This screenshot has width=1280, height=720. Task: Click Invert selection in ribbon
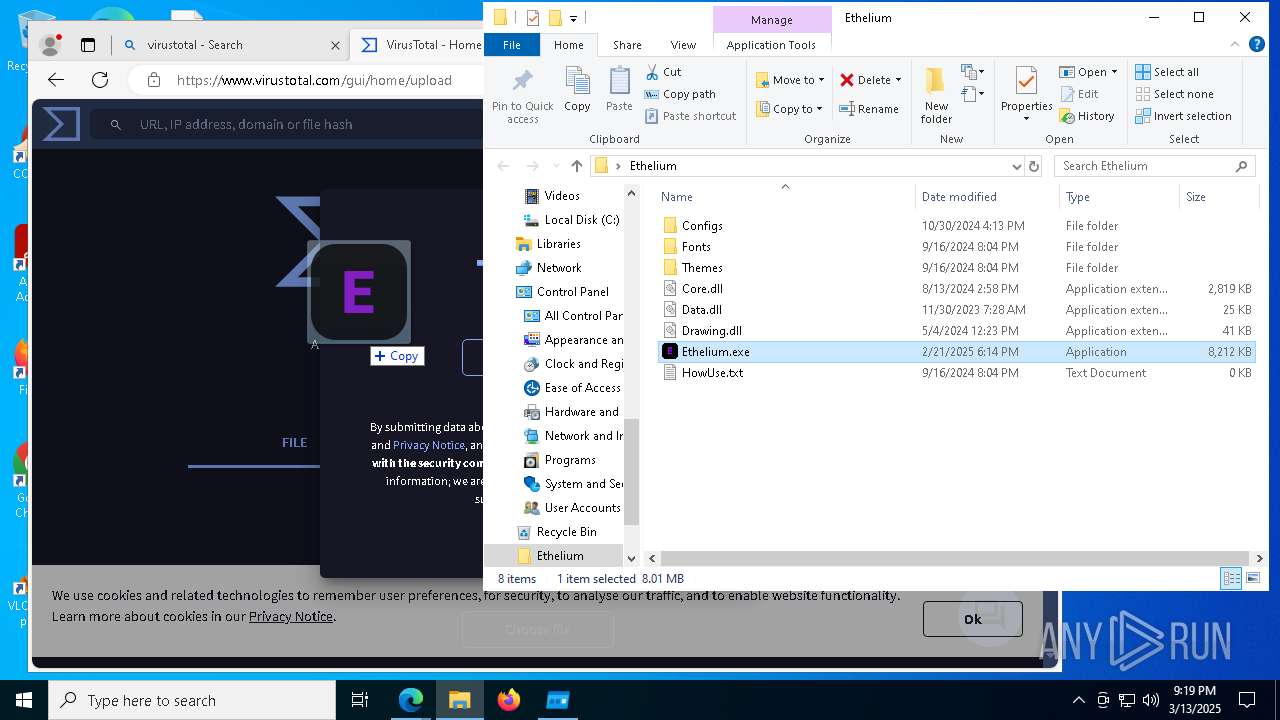(x=1183, y=116)
